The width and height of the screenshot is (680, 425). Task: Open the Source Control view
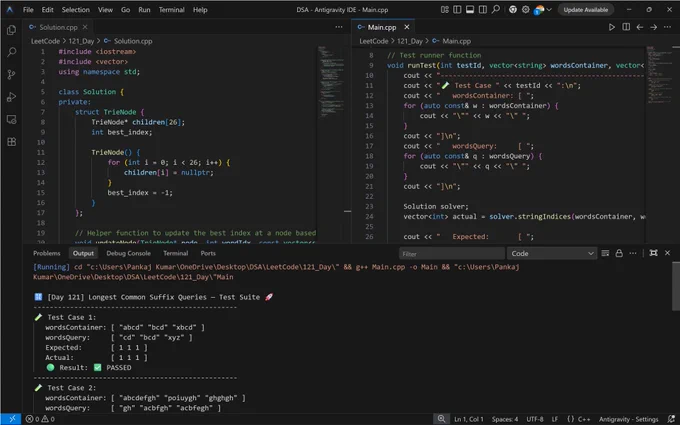pos(12,75)
